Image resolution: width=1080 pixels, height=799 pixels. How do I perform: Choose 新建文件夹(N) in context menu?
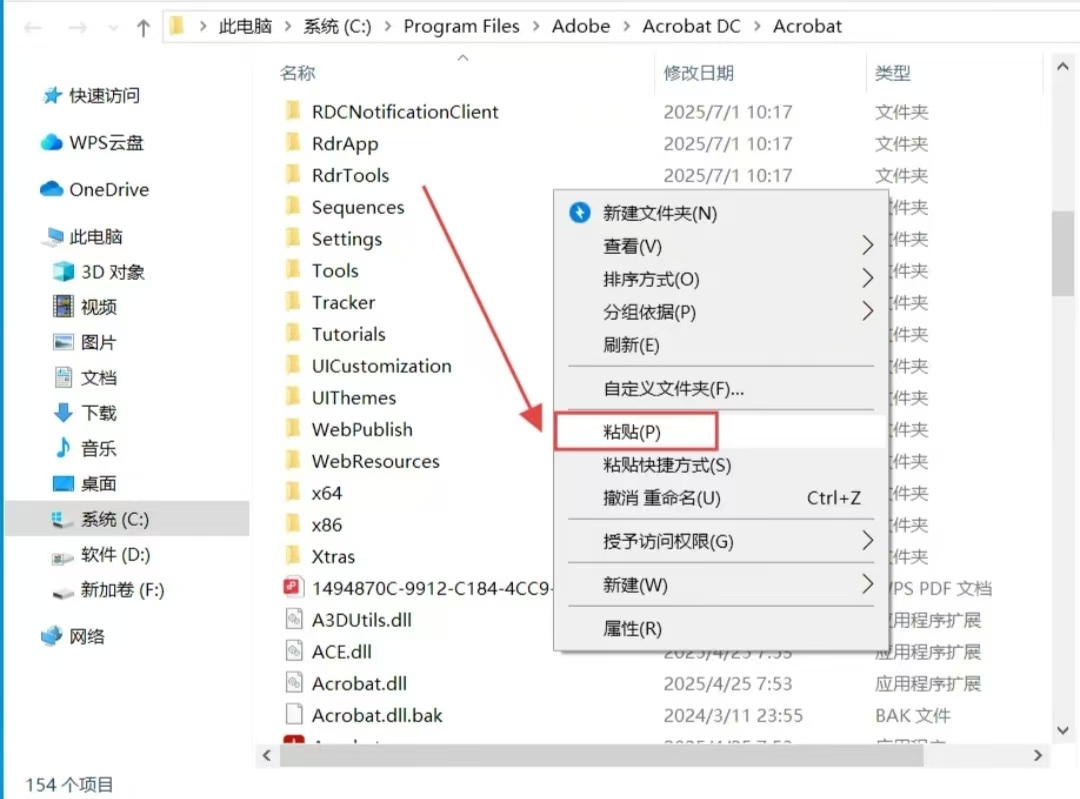720,213
